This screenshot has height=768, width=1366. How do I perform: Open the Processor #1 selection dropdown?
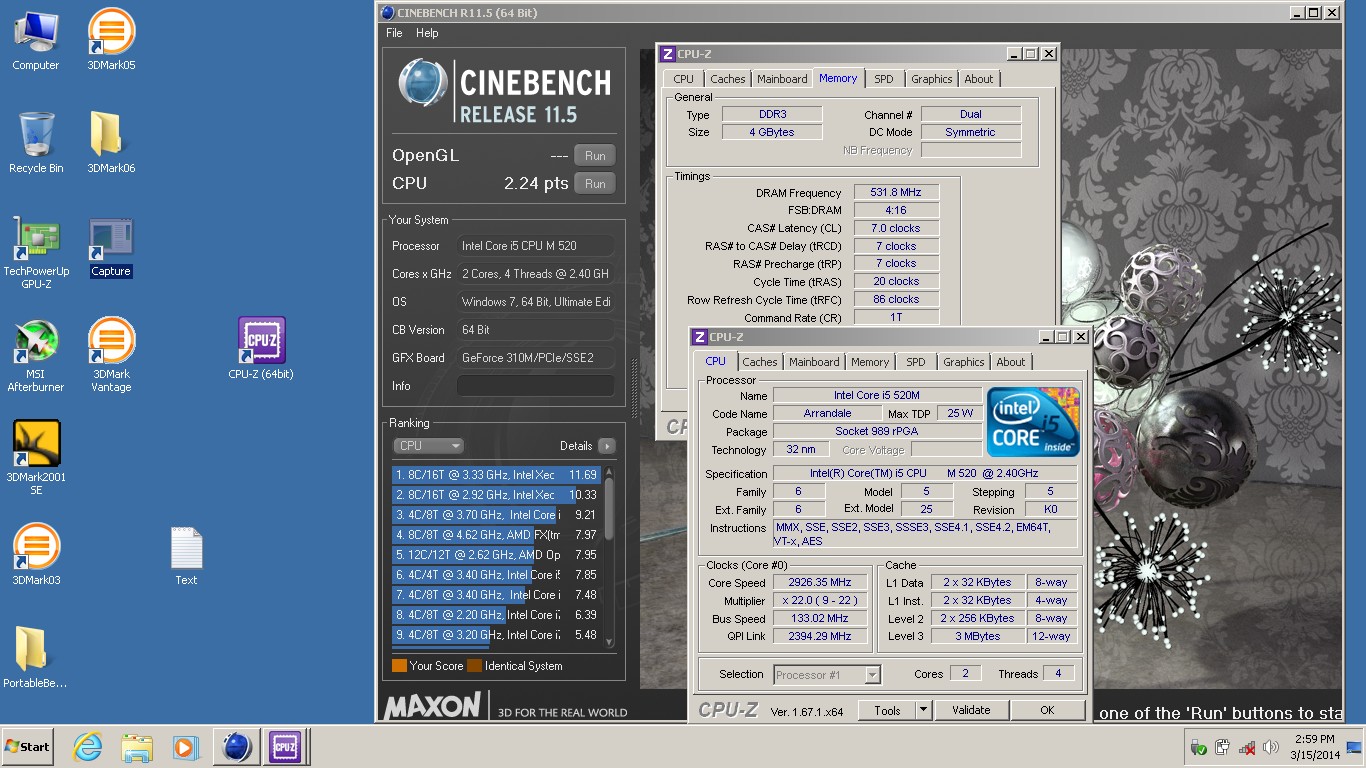(827, 675)
